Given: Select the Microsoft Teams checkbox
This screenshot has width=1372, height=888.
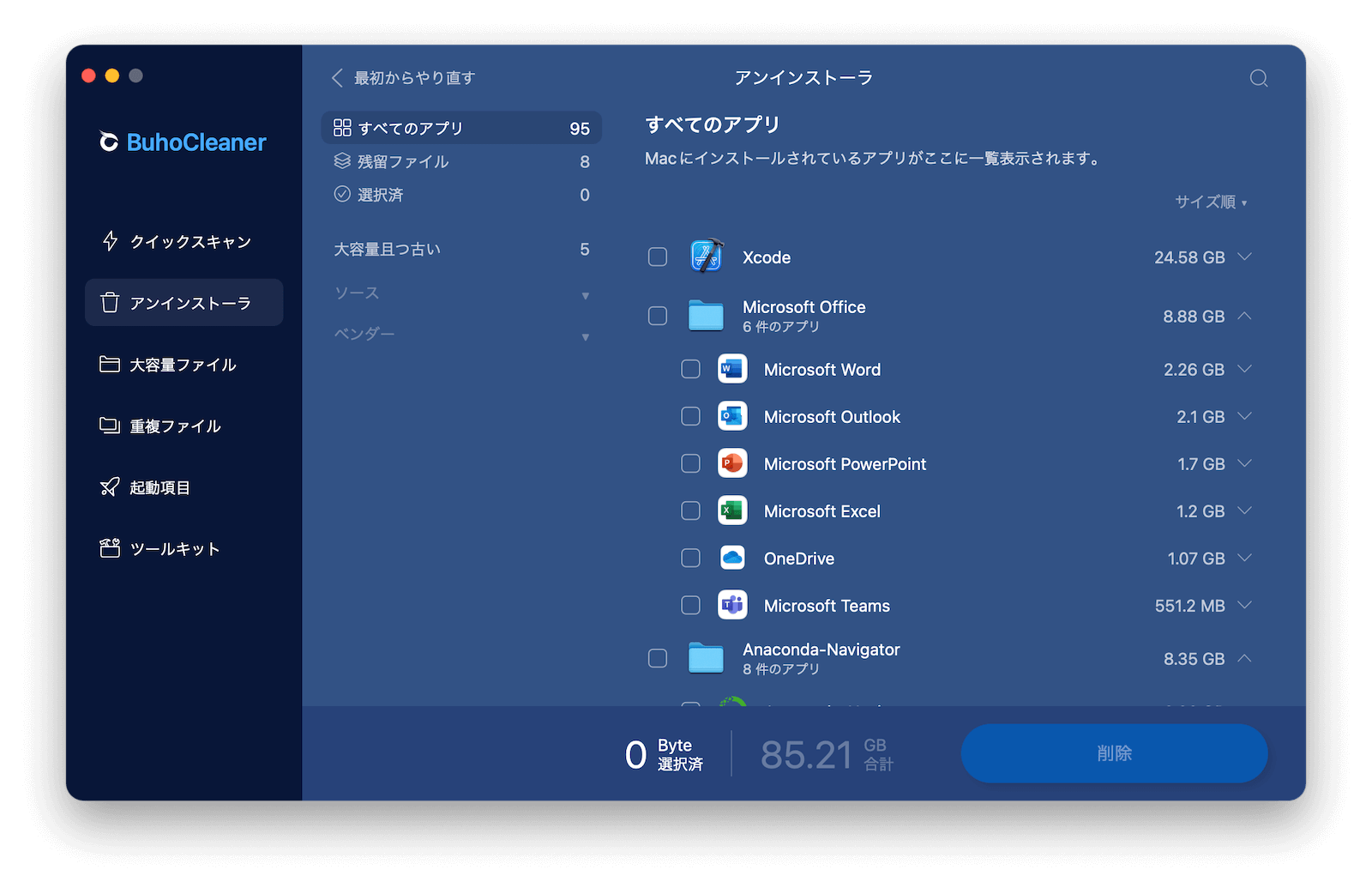Looking at the screenshot, I should tap(690, 605).
